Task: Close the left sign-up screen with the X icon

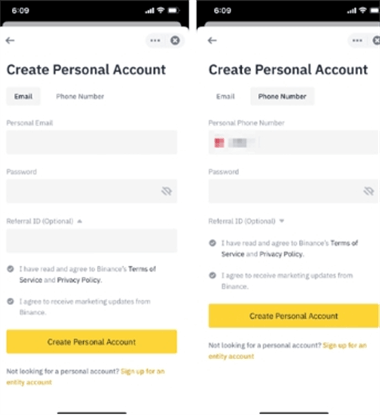Action: (x=175, y=40)
